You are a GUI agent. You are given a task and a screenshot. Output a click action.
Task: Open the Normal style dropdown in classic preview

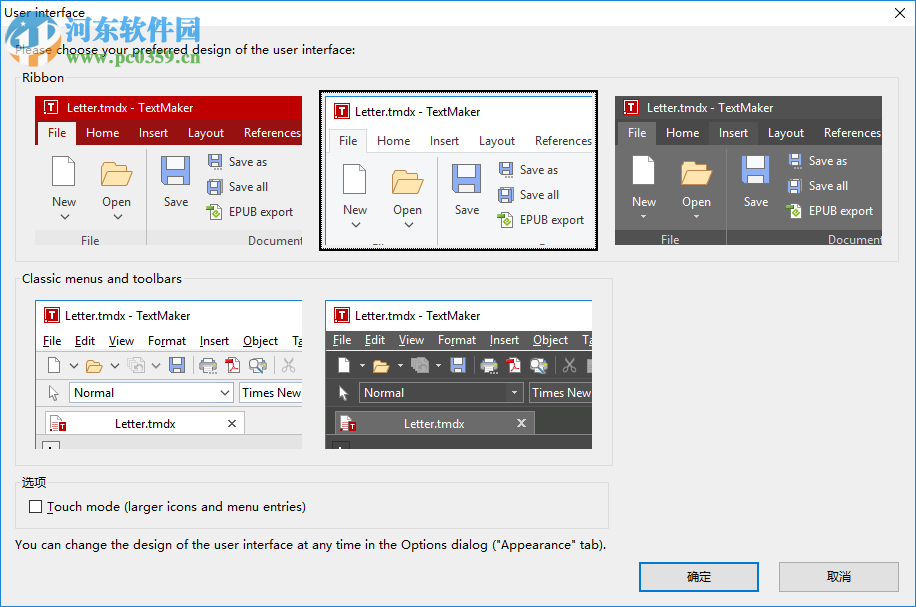[224, 392]
